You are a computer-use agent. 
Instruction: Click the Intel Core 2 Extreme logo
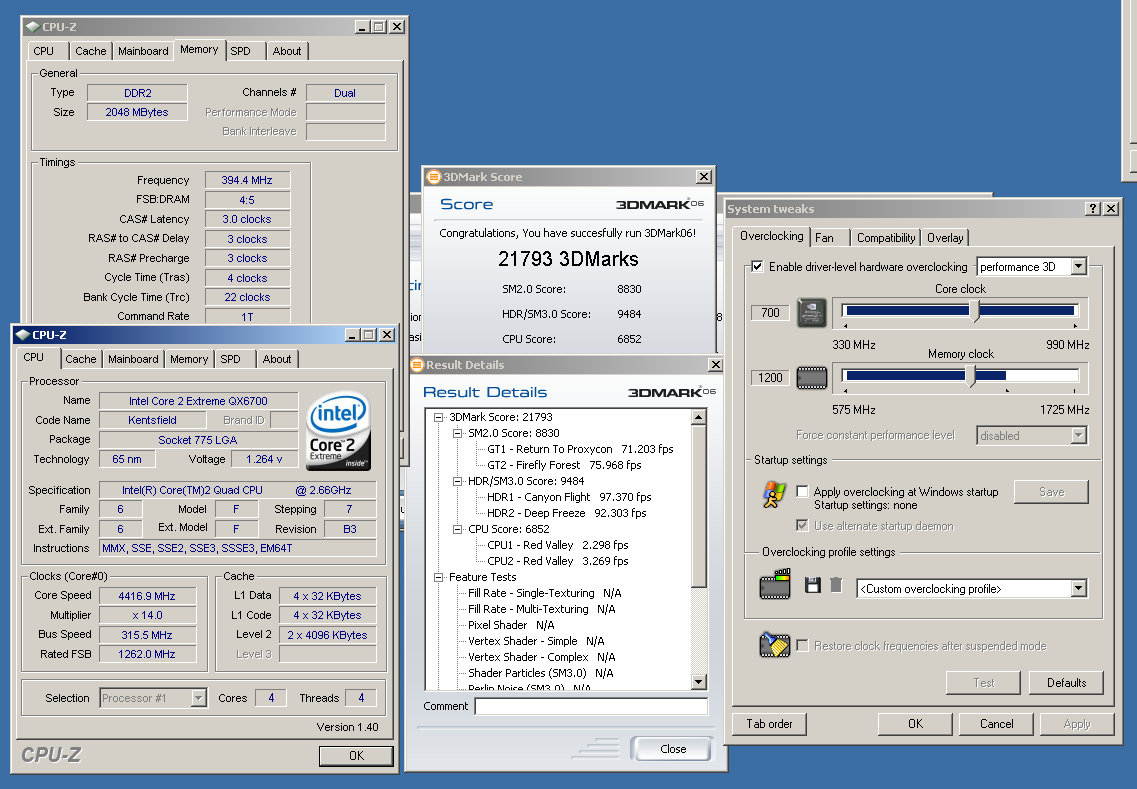click(x=339, y=431)
